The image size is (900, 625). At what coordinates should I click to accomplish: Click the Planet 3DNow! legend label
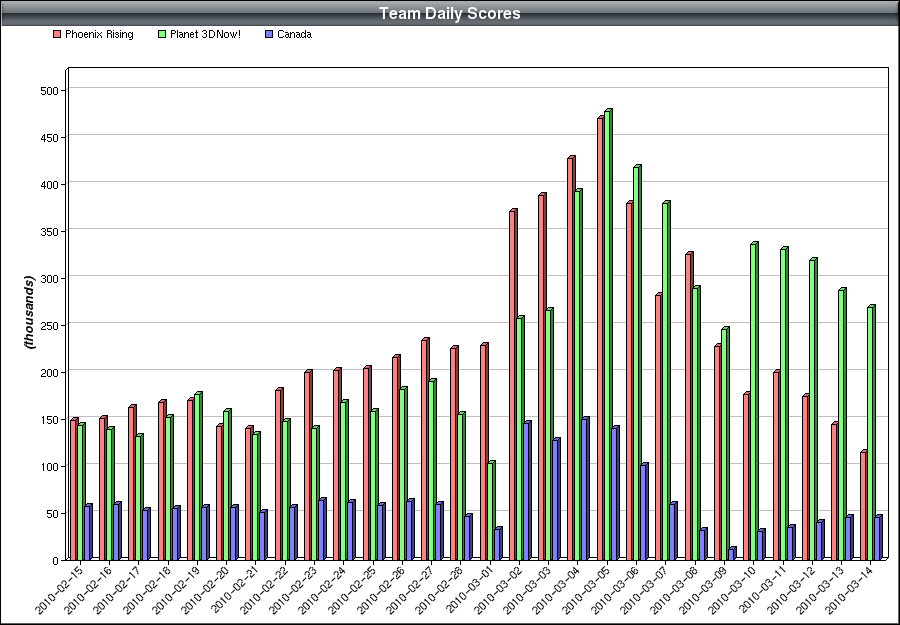205,34
